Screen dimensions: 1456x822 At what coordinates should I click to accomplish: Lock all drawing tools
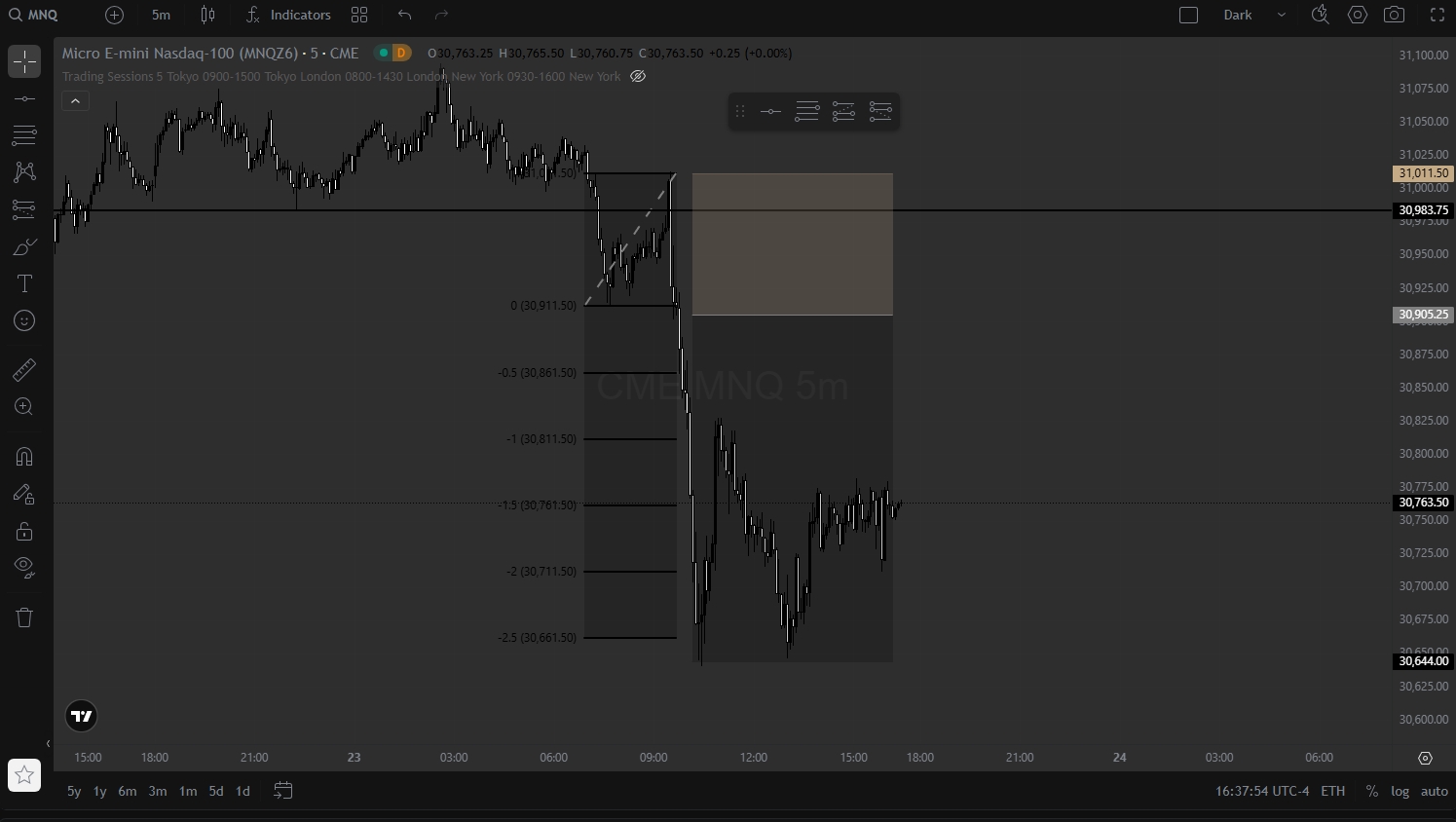24,531
